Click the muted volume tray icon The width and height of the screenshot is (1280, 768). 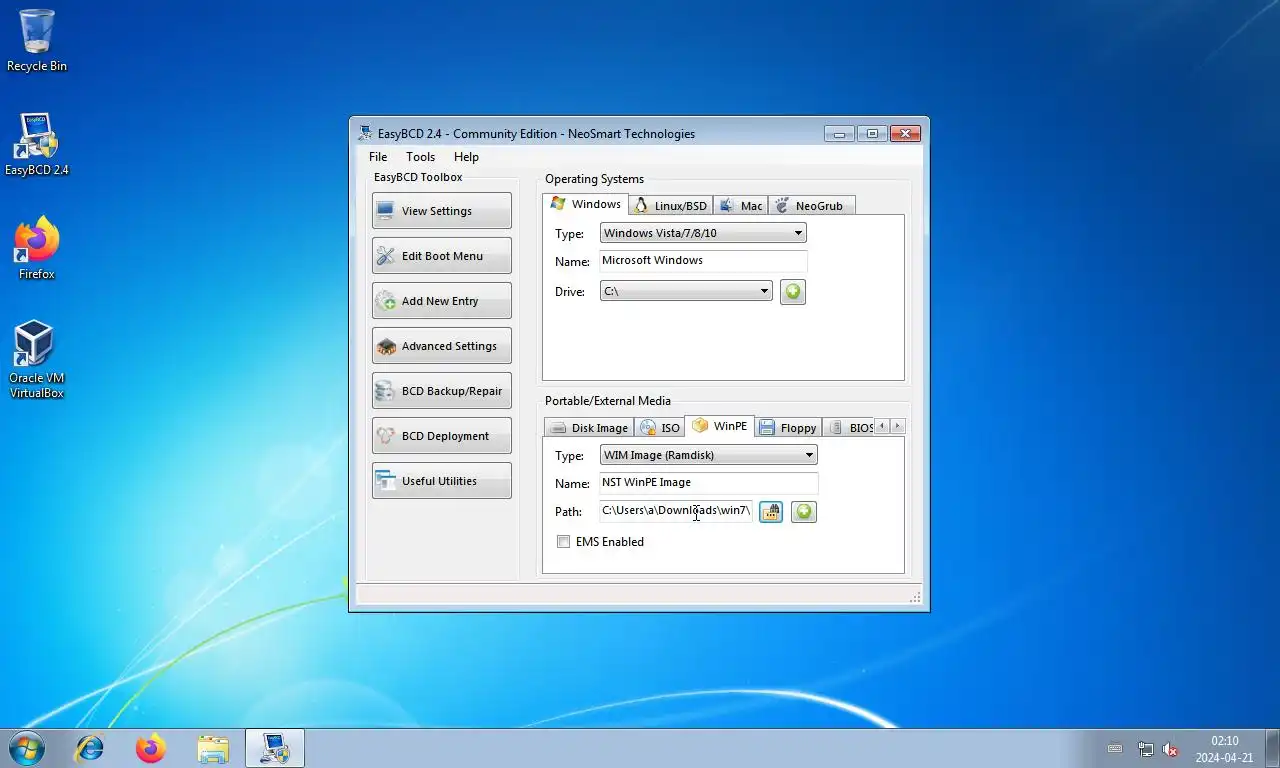click(1170, 749)
